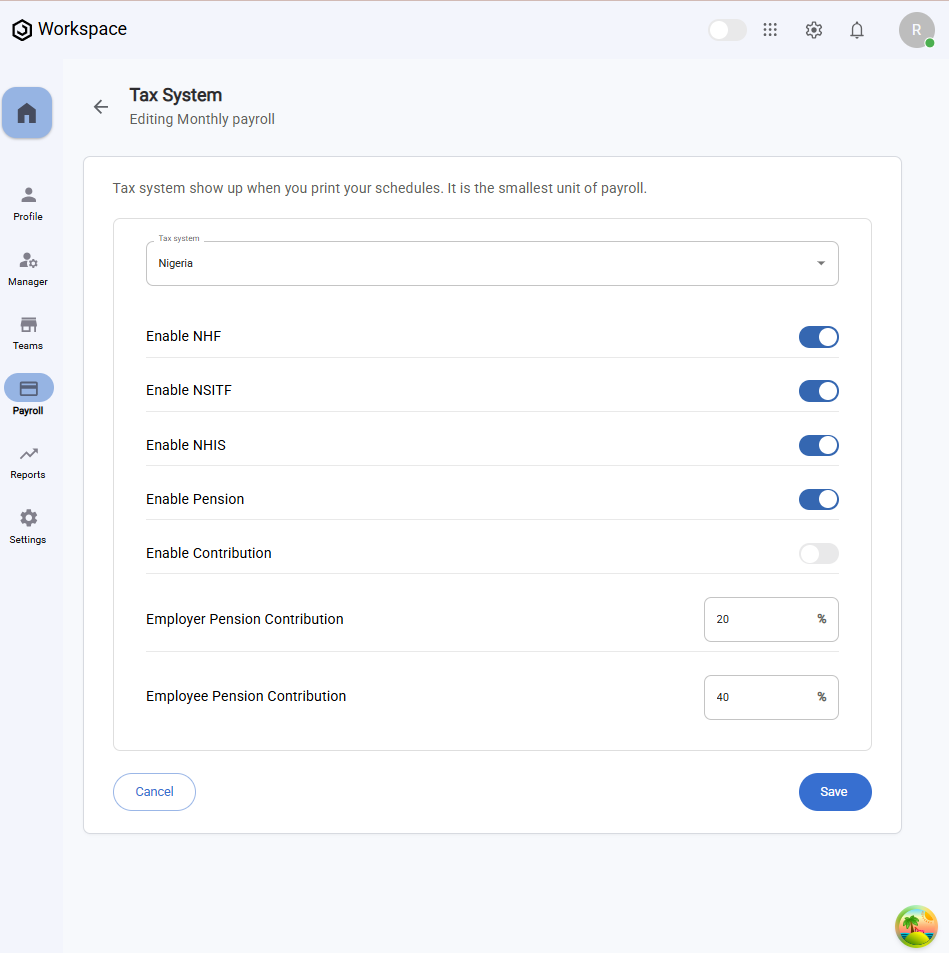Disable the Enable NHF toggle
The width and height of the screenshot is (949, 953).
(818, 337)
